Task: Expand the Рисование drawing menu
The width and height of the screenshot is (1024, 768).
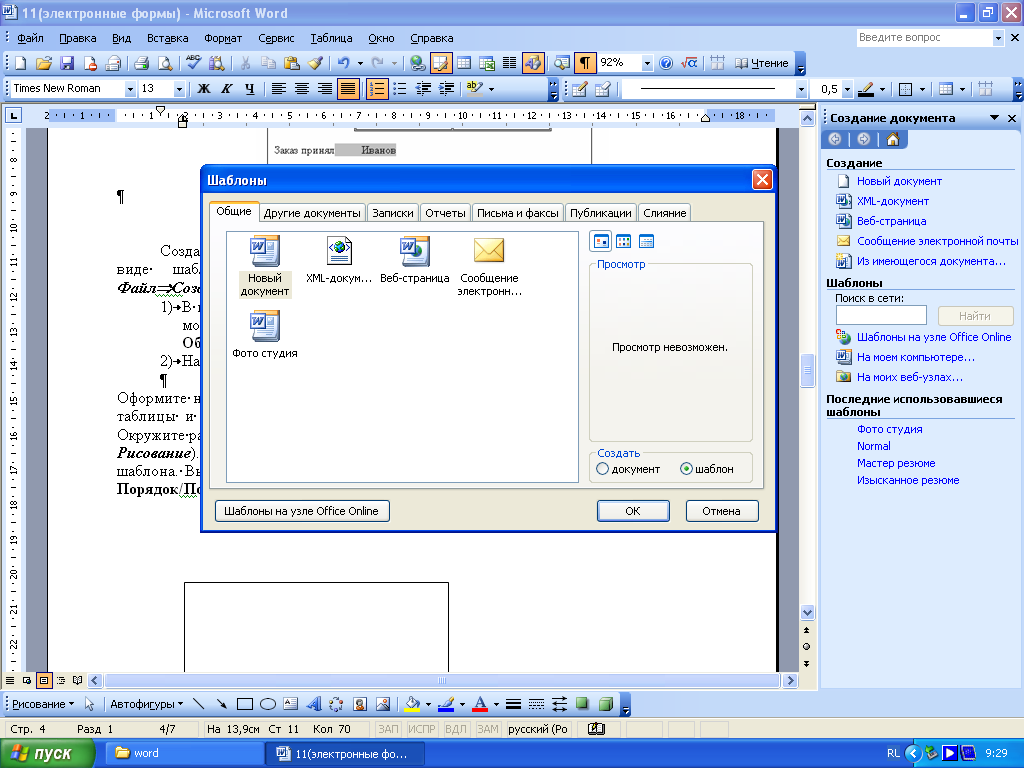Action: [43, 704]
